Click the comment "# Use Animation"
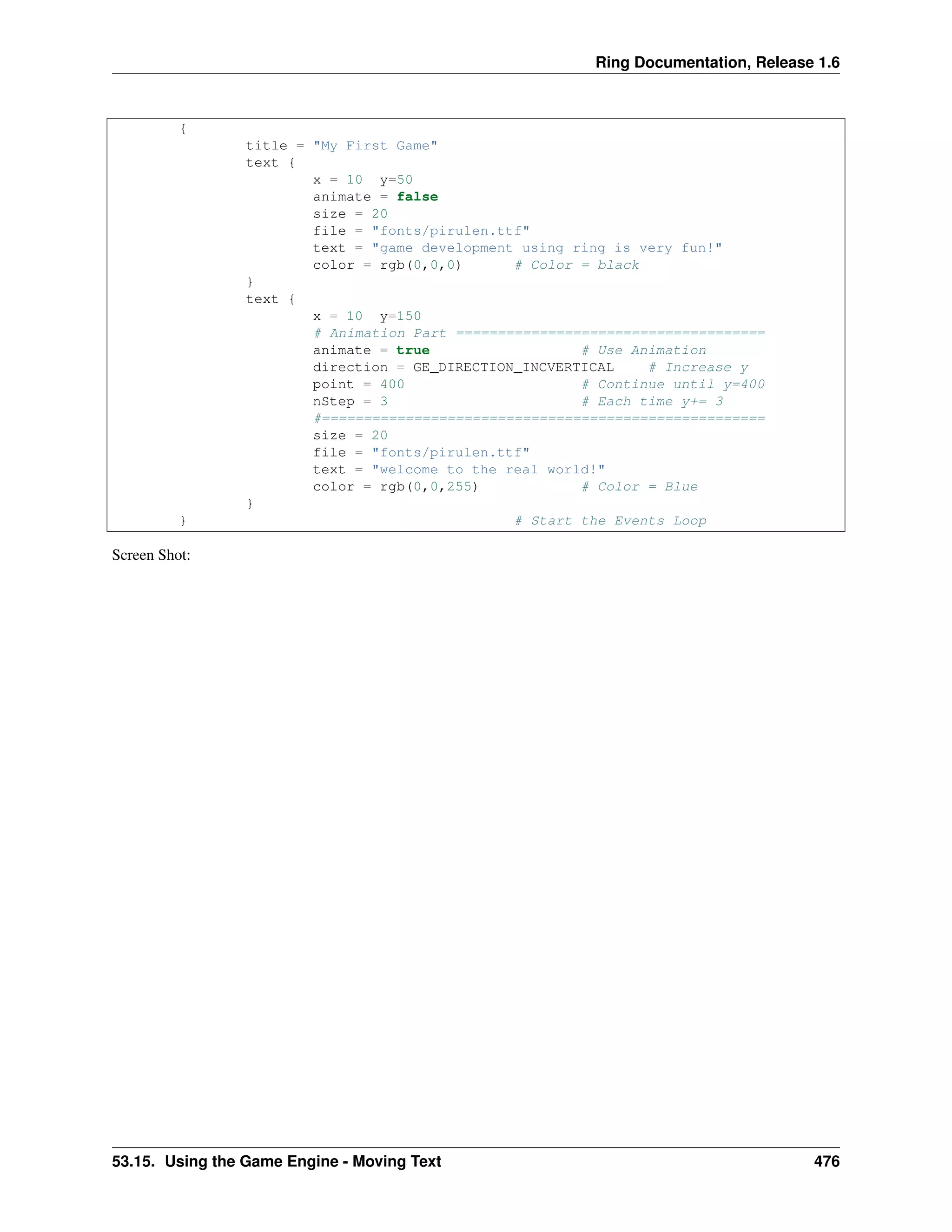Screen dimensions: 952x1232 pyautogui.click(x=644, y=351)
